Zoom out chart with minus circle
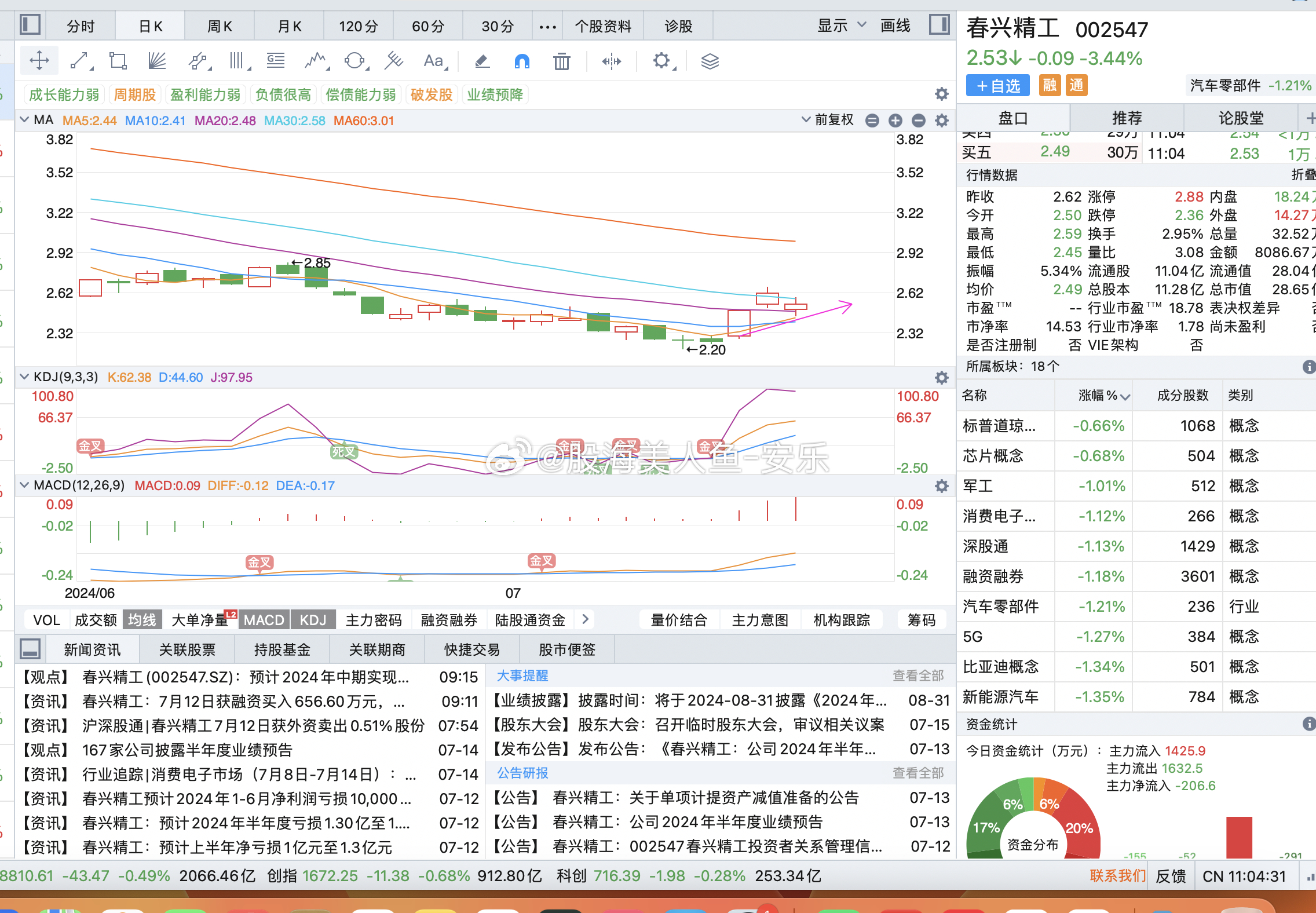The width and height of the screenshot is (1316, 913). pos(919,120)
